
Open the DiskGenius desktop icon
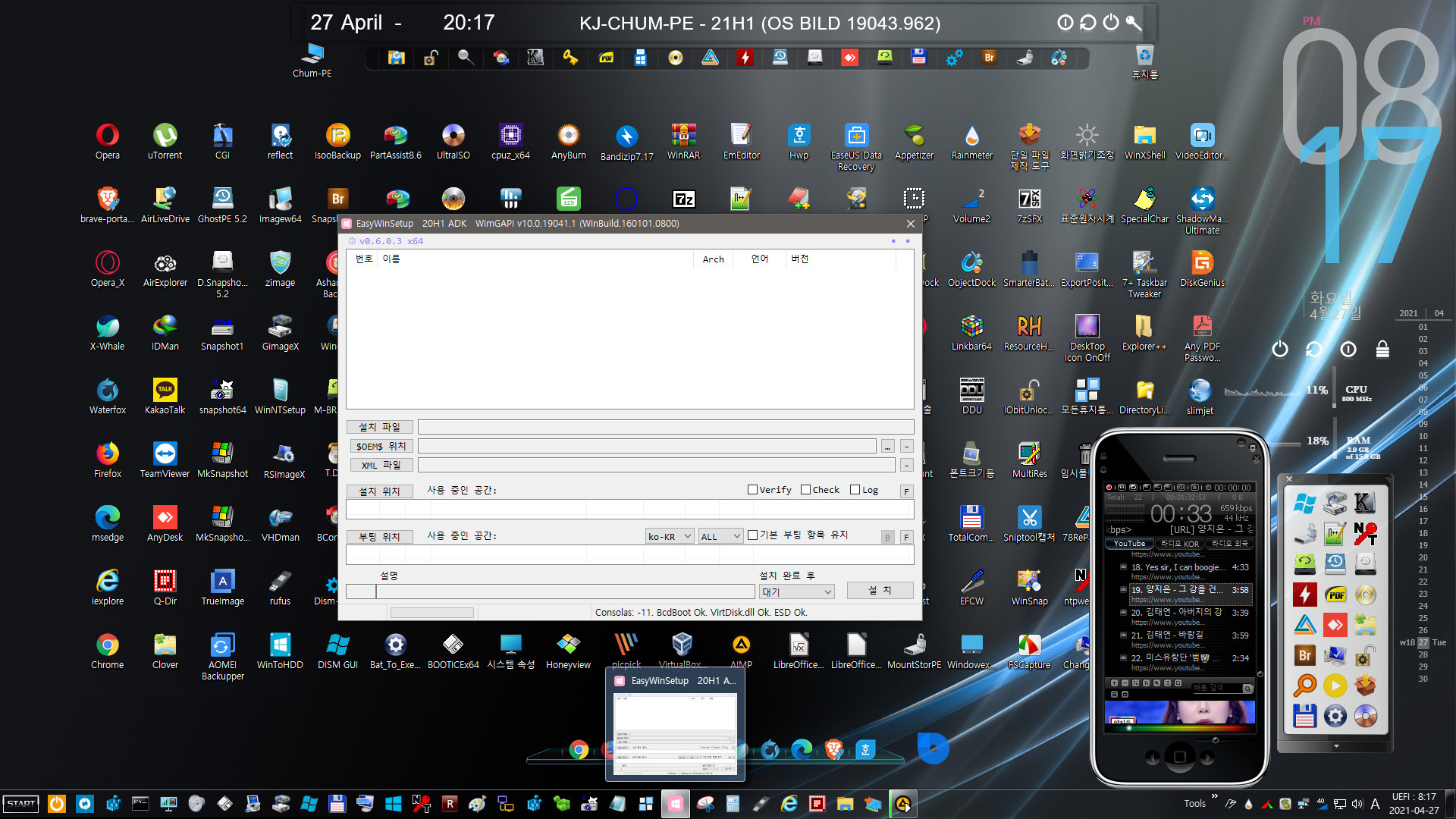coord(1202,268)
